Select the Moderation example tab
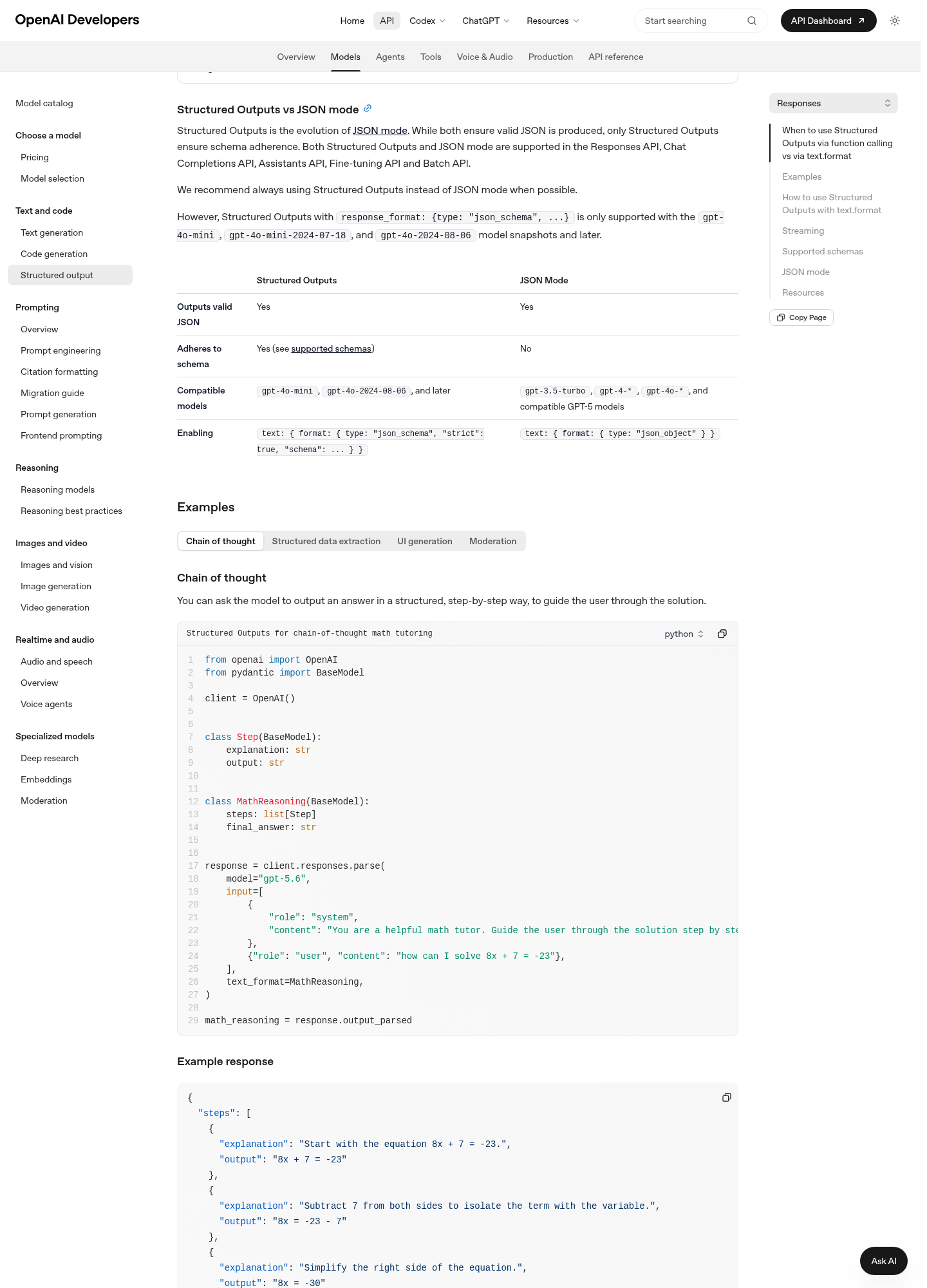 492,541
